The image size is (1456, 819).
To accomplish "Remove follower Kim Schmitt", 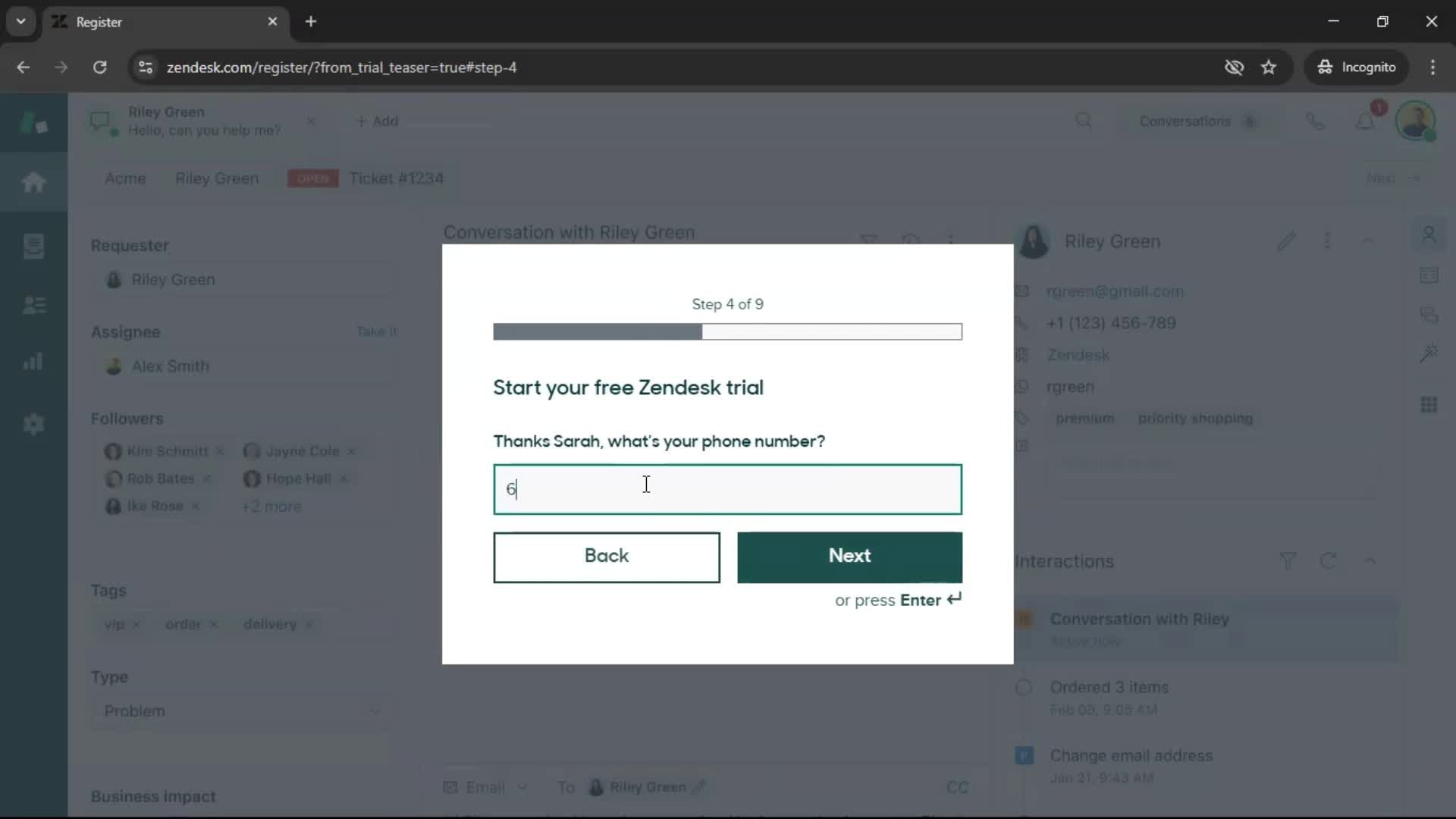I will (x=219, y=451).
